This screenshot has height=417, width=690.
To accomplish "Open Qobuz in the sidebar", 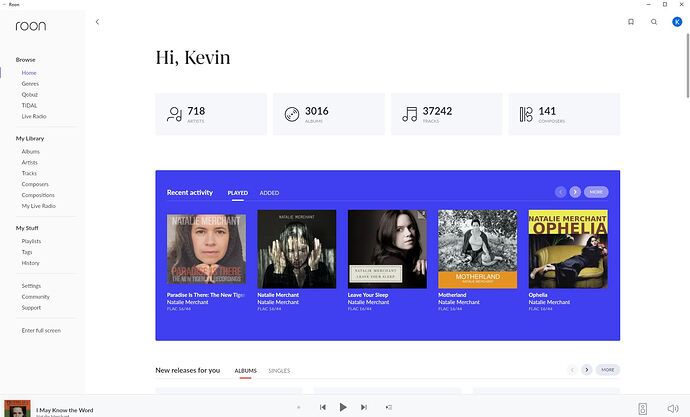I will 29,95.
